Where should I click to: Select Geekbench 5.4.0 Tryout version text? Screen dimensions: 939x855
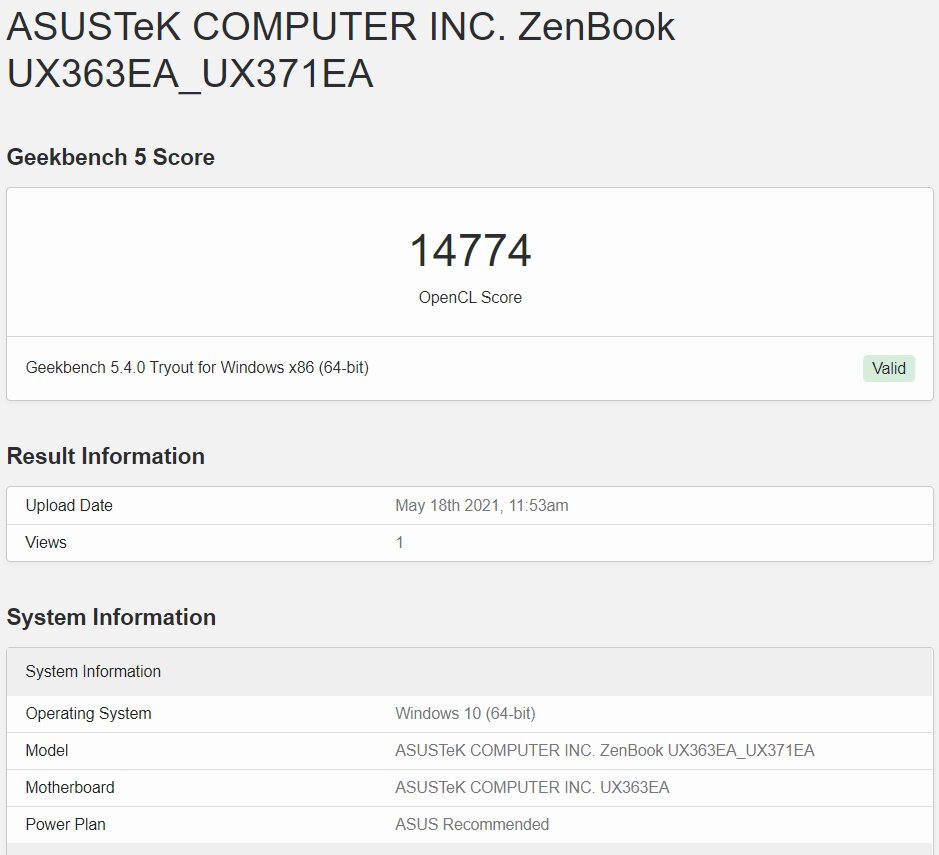[x=197, y=368]
